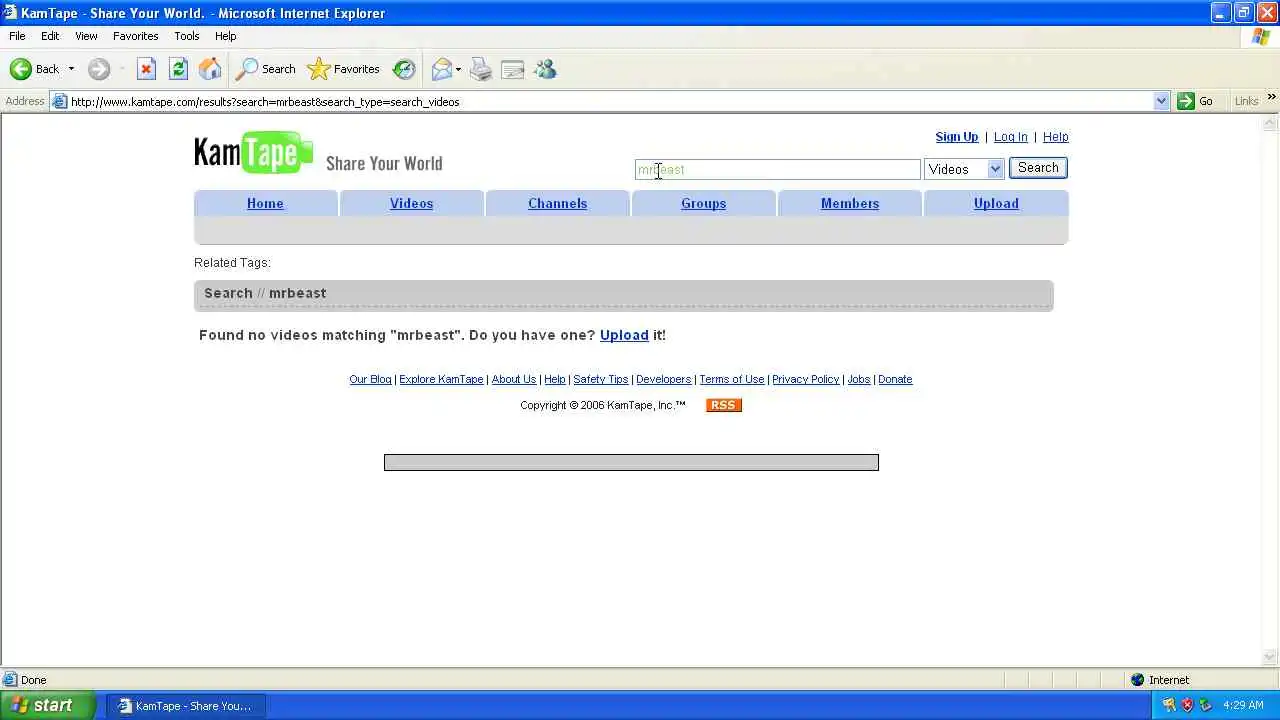Image resolution: width=1280 pixels, height=720 pixels.
Task: Click the Jobs footer link
Action: (x=859, y=379)
